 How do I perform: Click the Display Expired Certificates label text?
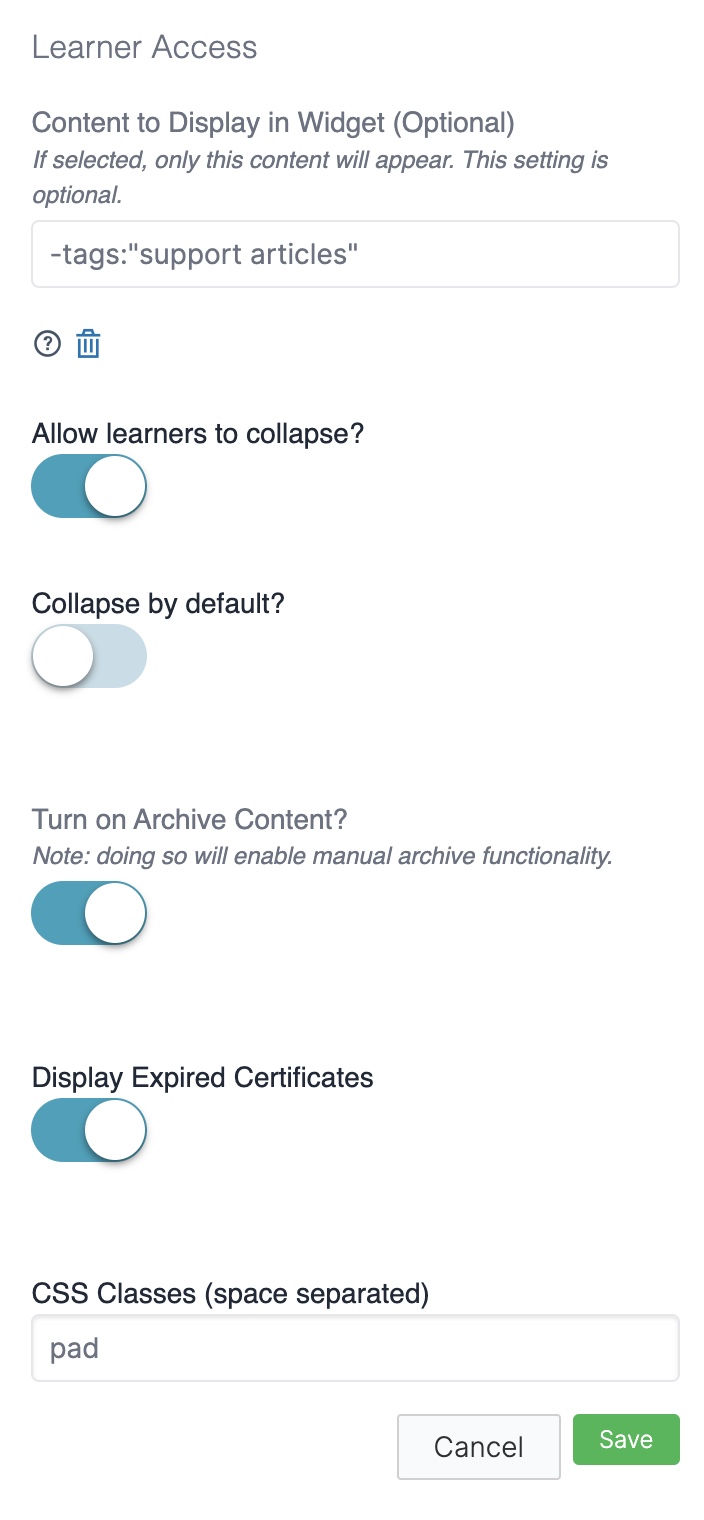[x=203, y=1077]
